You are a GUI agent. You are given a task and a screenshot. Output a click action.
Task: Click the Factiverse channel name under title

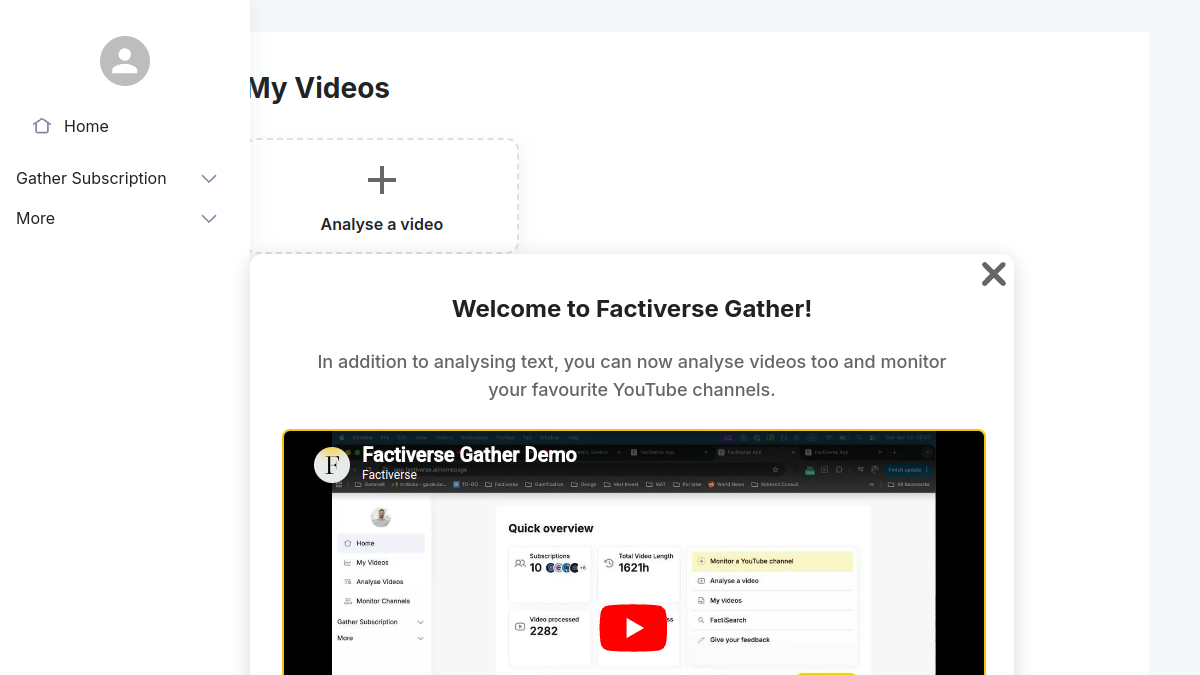389,475
